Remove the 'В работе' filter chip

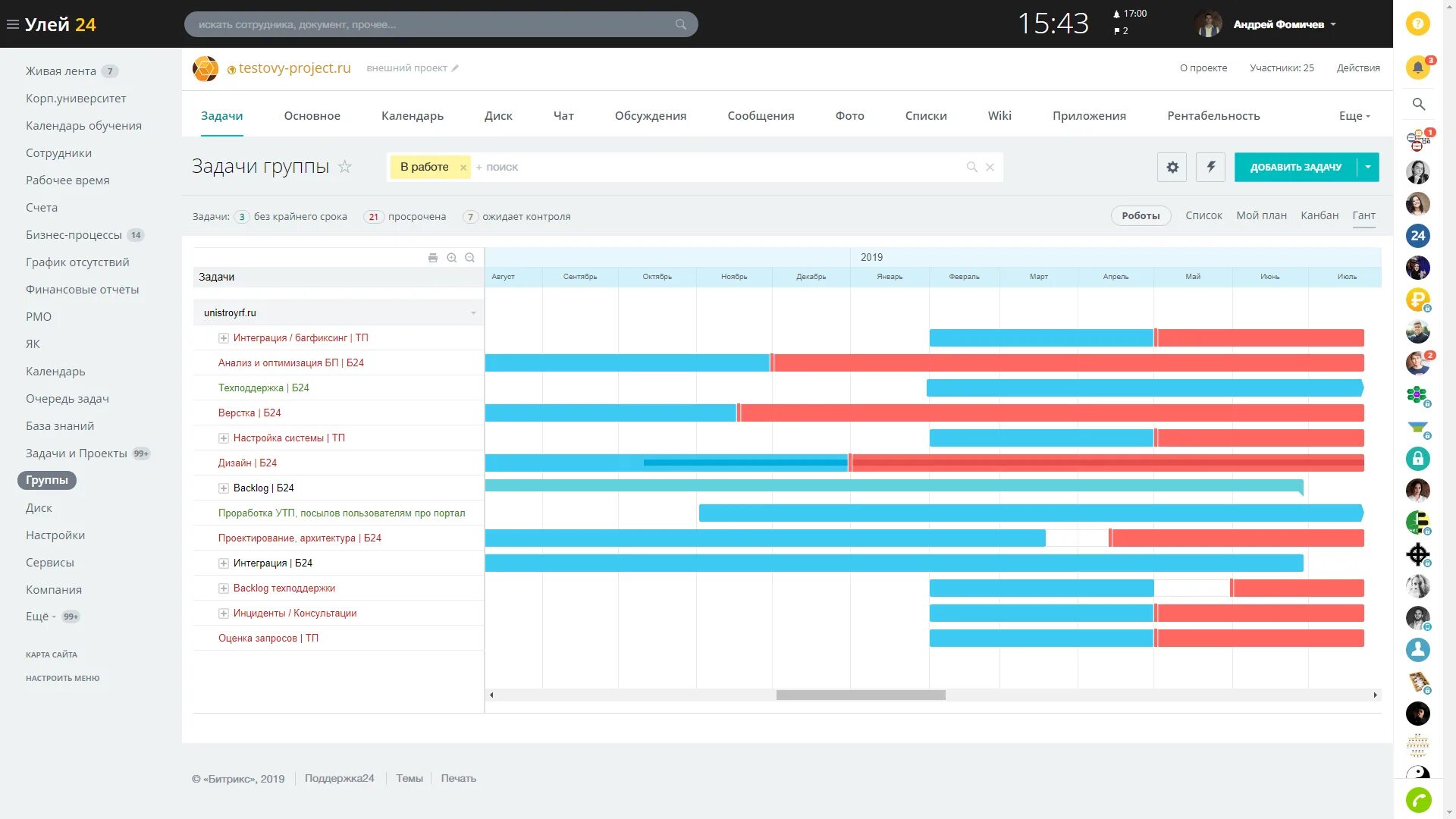coord(463,168)
